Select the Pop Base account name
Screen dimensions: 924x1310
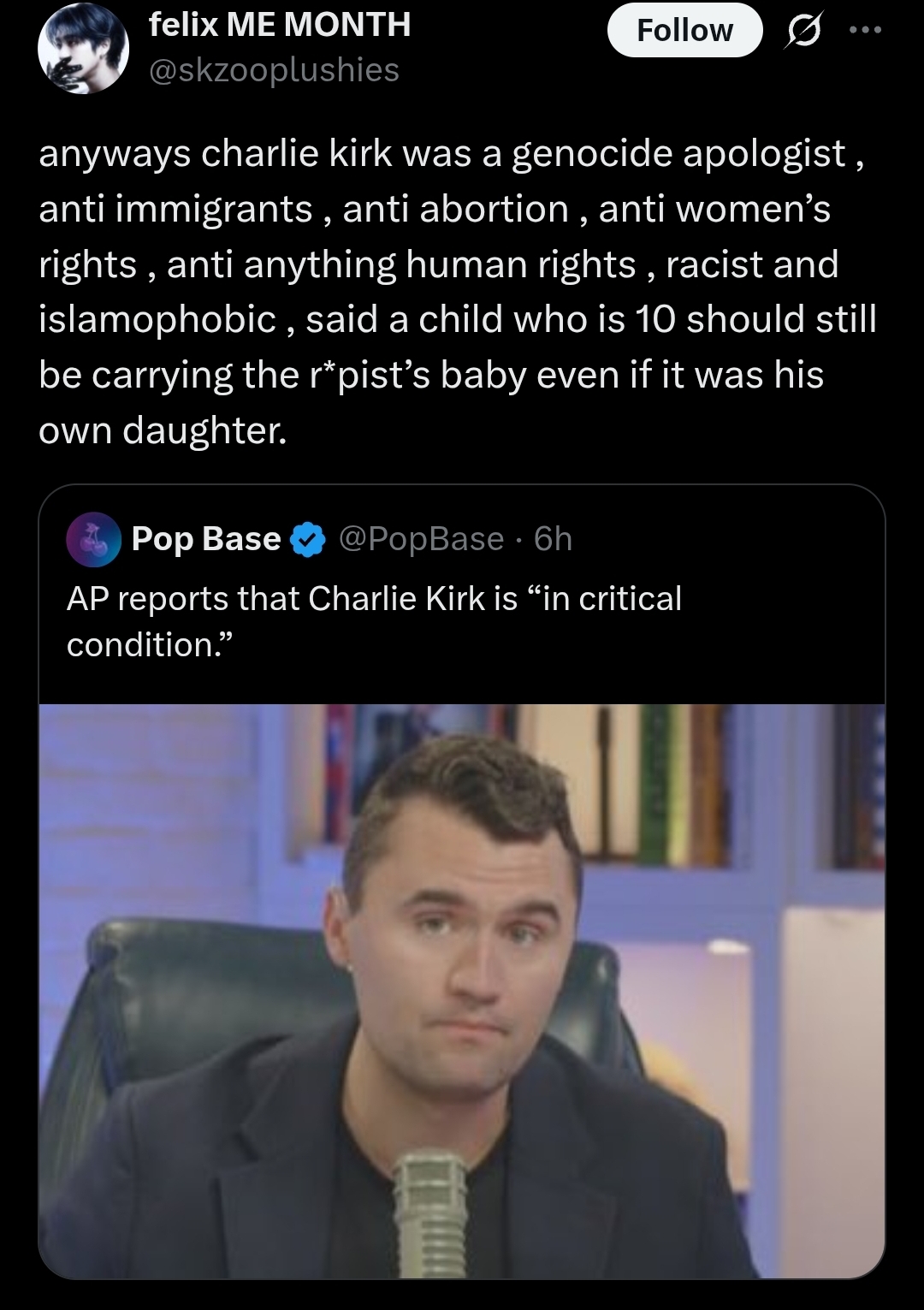coord(206,539)
